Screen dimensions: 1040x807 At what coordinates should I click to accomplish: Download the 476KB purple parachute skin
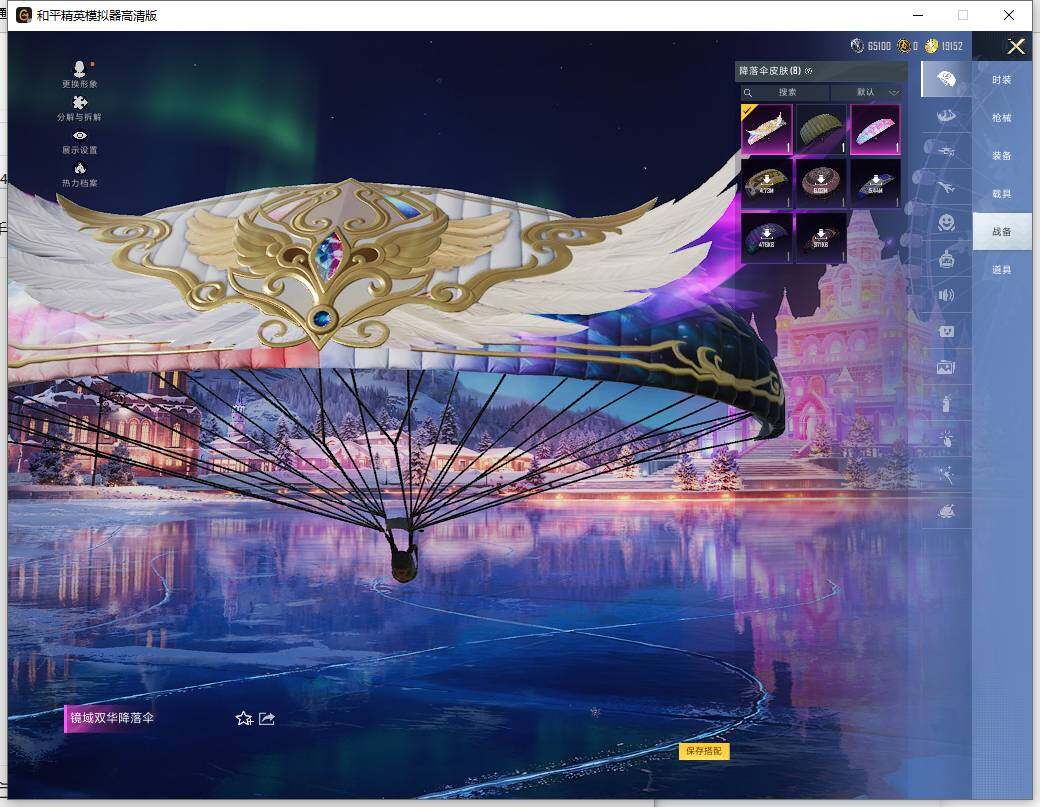[x=767, y=237]
